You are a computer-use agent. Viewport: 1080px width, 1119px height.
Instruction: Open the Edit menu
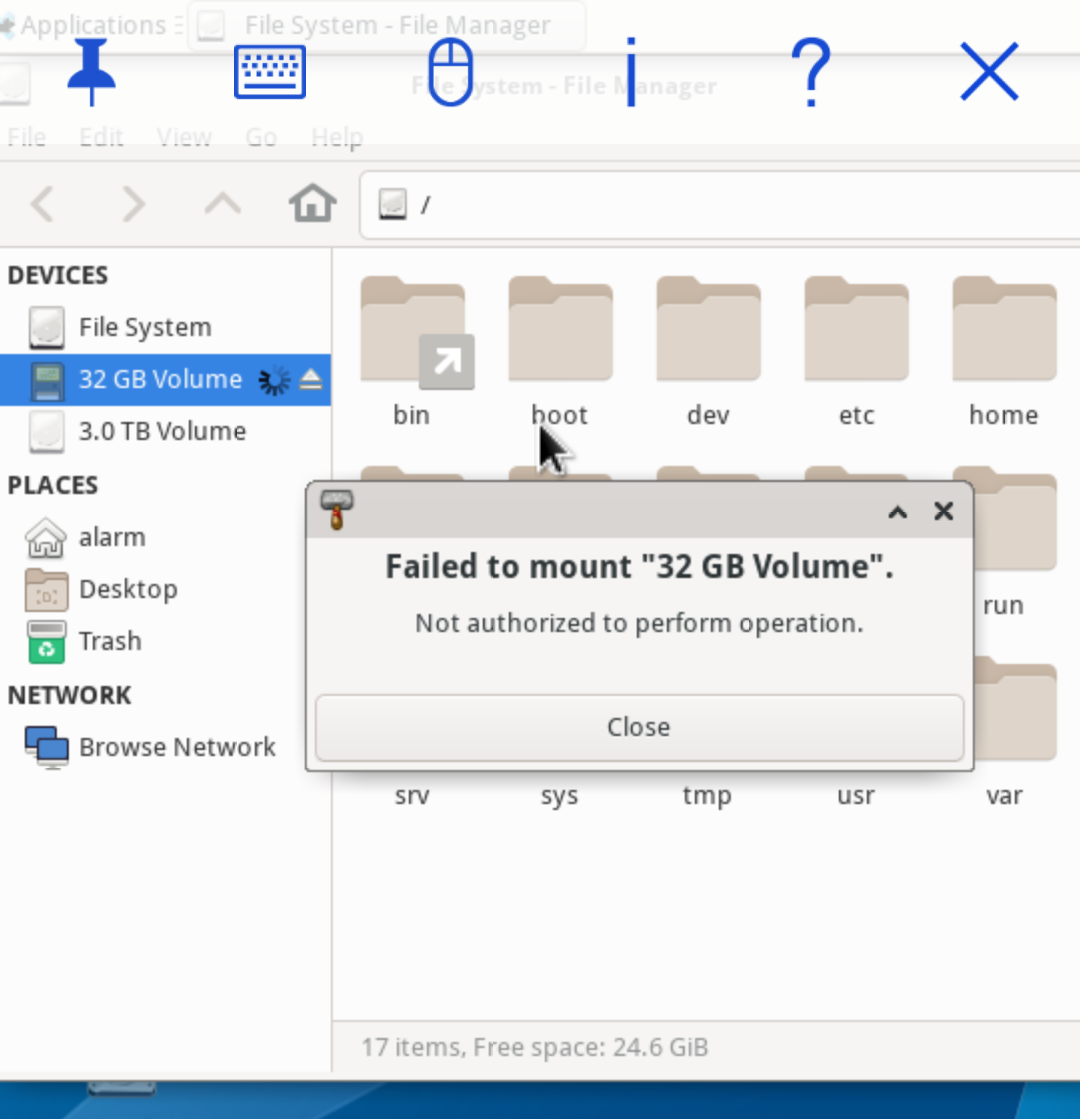pos(101,137)
